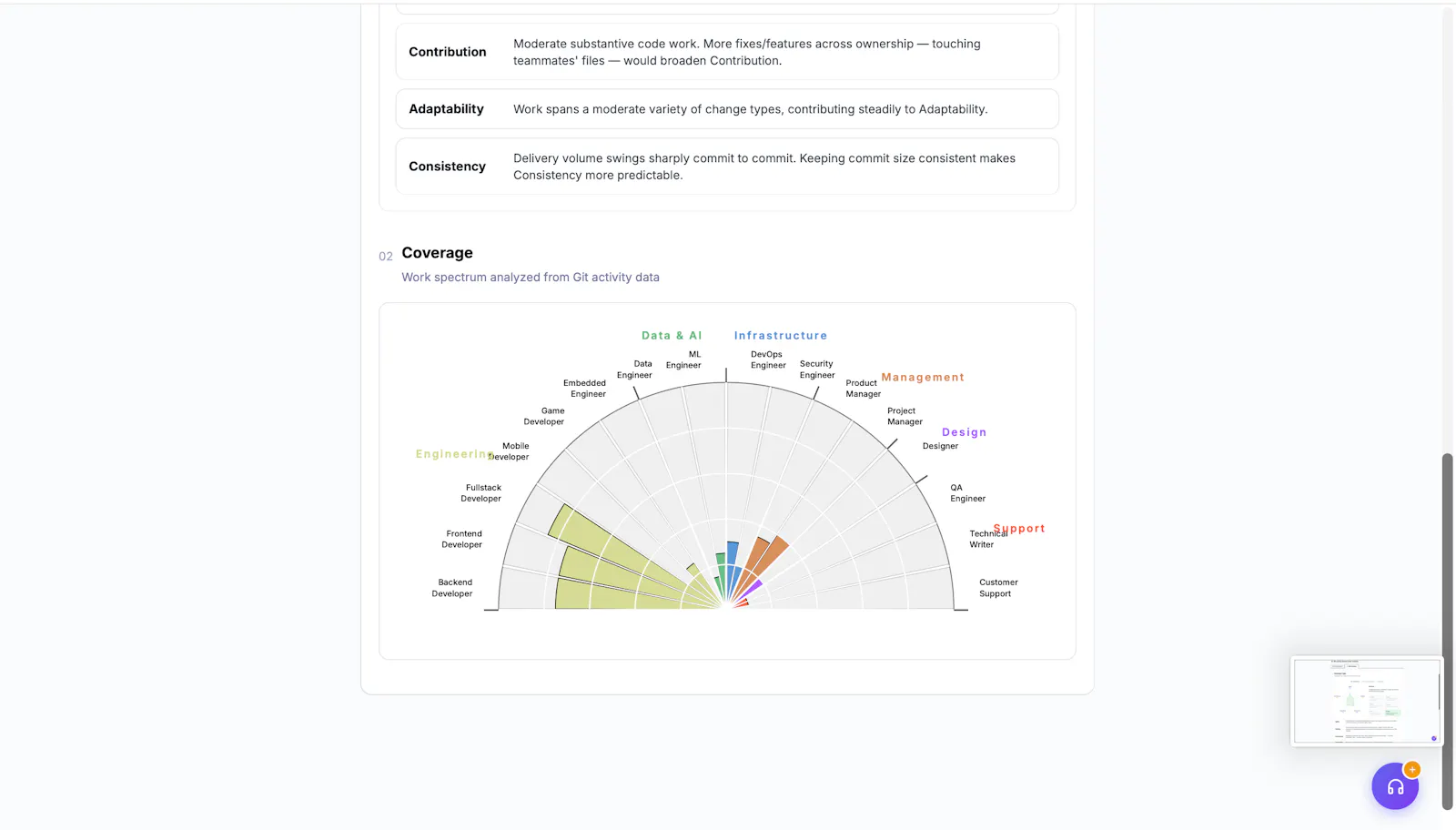Screen dimensions: 1456x830
Task: Click the vertical page scrollbar thumb
Action: click(1447, 631)
